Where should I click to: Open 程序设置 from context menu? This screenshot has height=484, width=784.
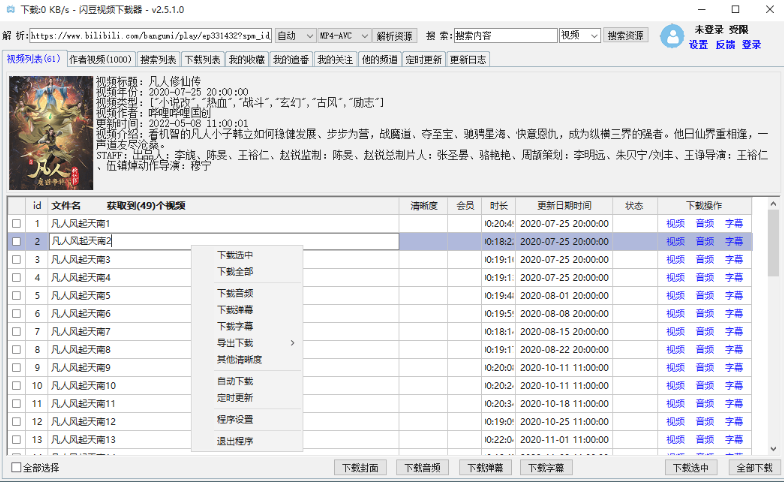click(235, 419)
